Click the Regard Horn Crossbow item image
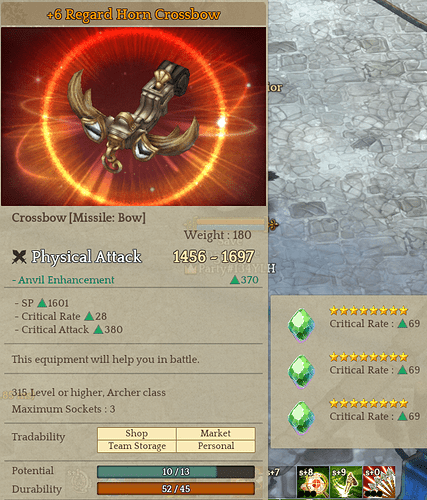Image resolution: width=427 pixels, height=500 pixels. (134, 116)
